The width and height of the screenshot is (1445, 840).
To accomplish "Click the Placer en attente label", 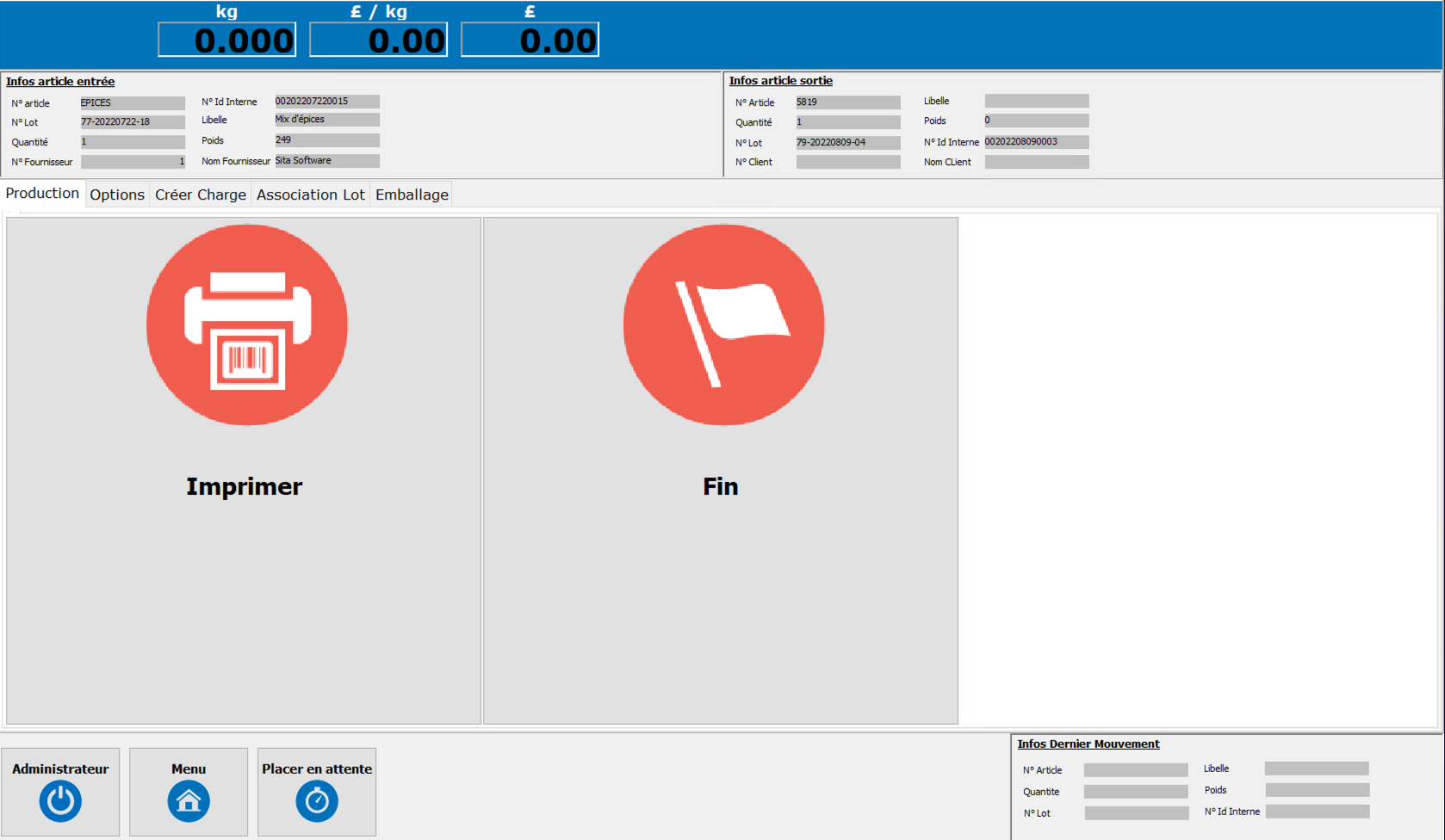I will pos(317,769).
